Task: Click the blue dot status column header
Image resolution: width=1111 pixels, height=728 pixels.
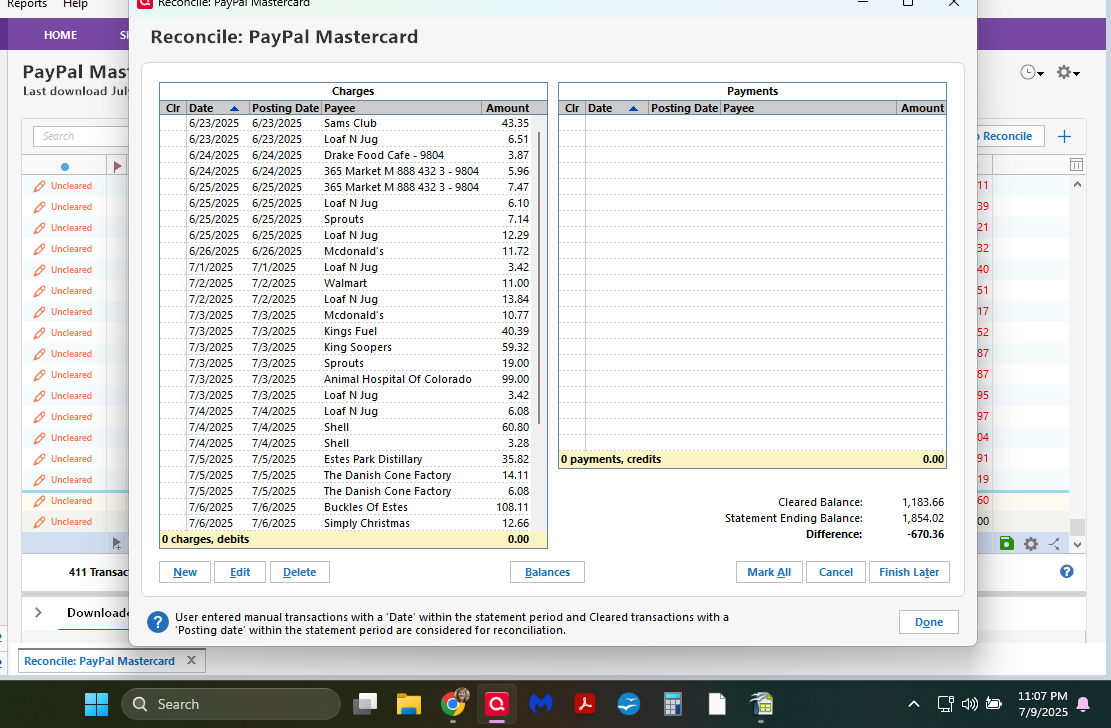Action: coord(64,167)
